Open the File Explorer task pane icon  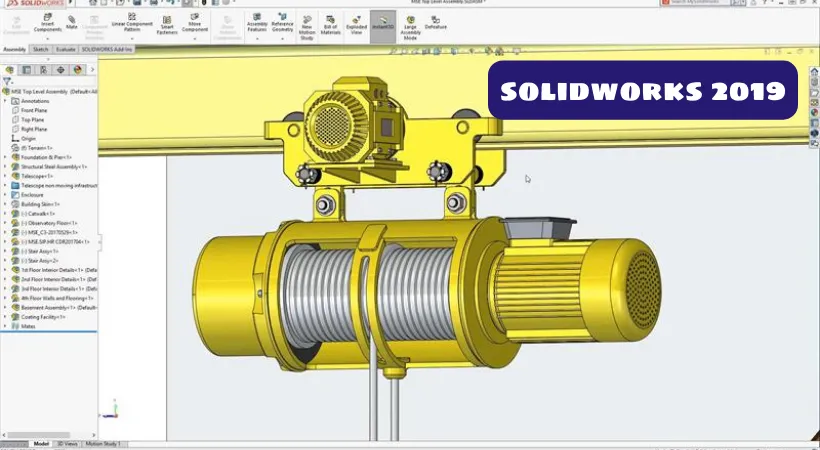coord(814,92)
